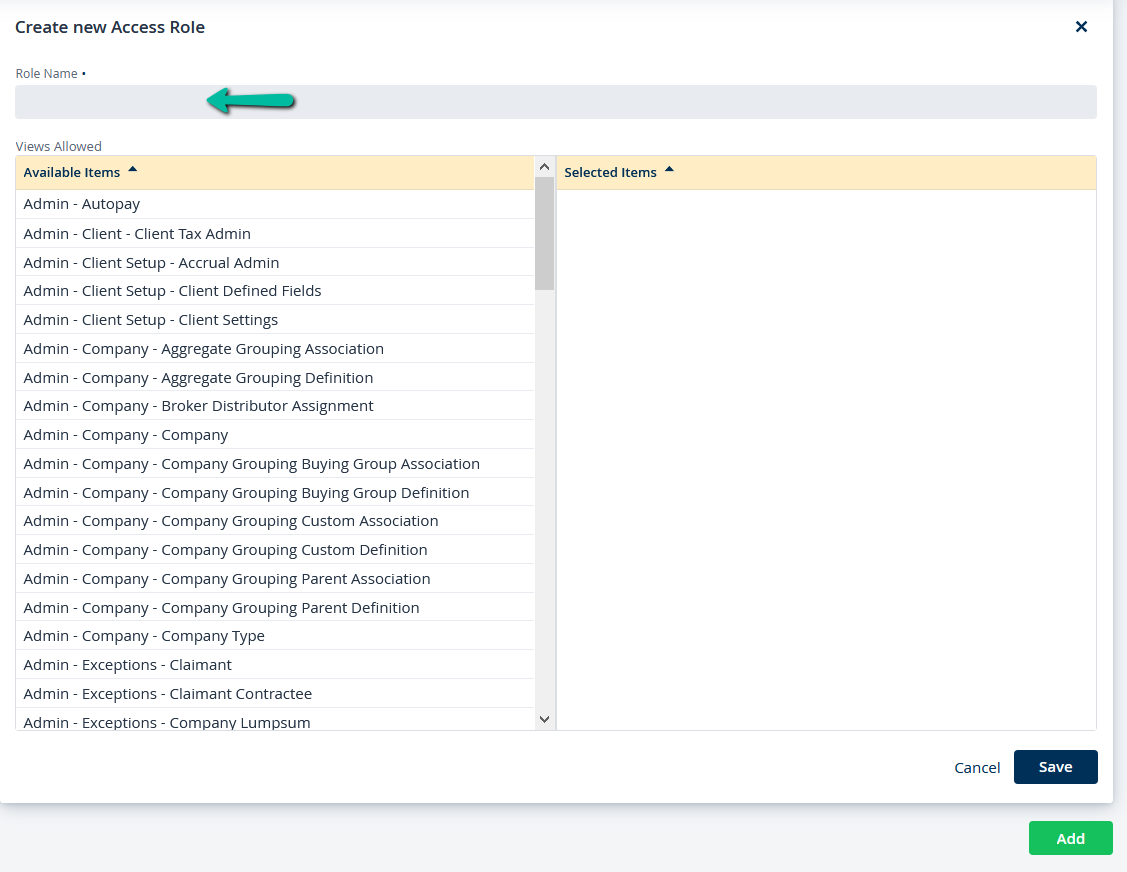Click the Role Name input field
1127x872 pixels.
555,102
